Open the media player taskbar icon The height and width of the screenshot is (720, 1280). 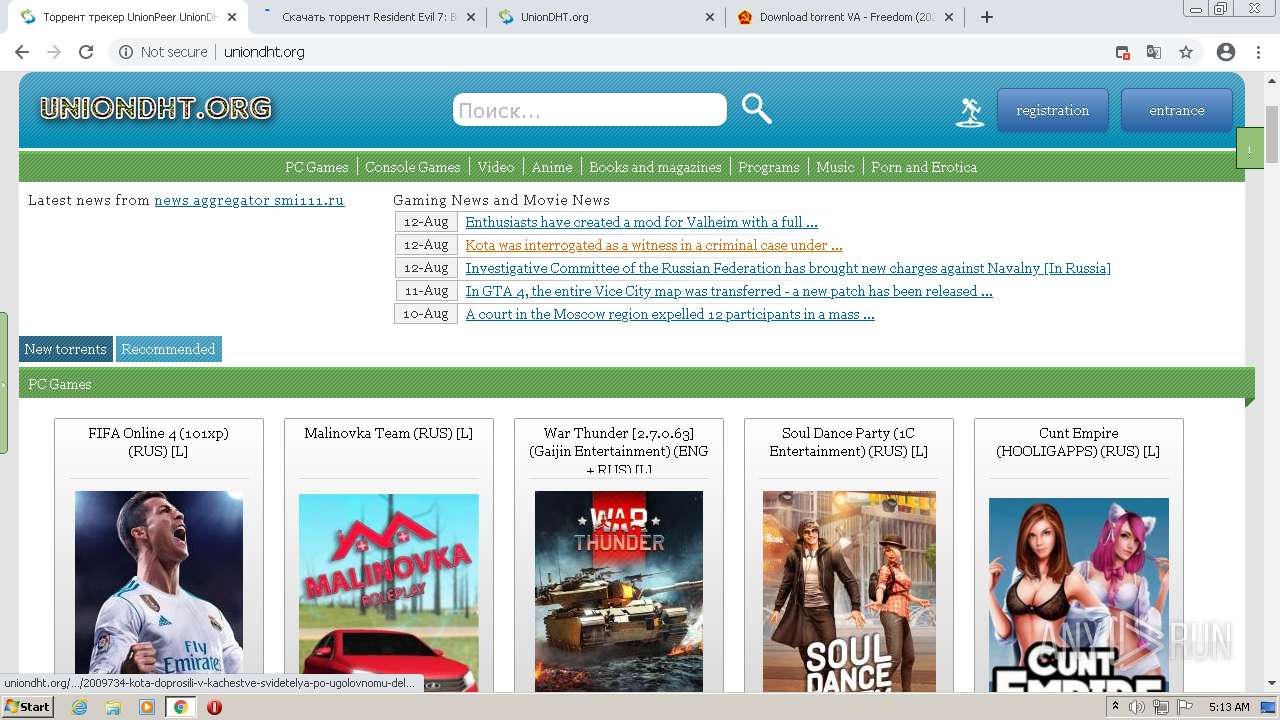click(147, 707)
